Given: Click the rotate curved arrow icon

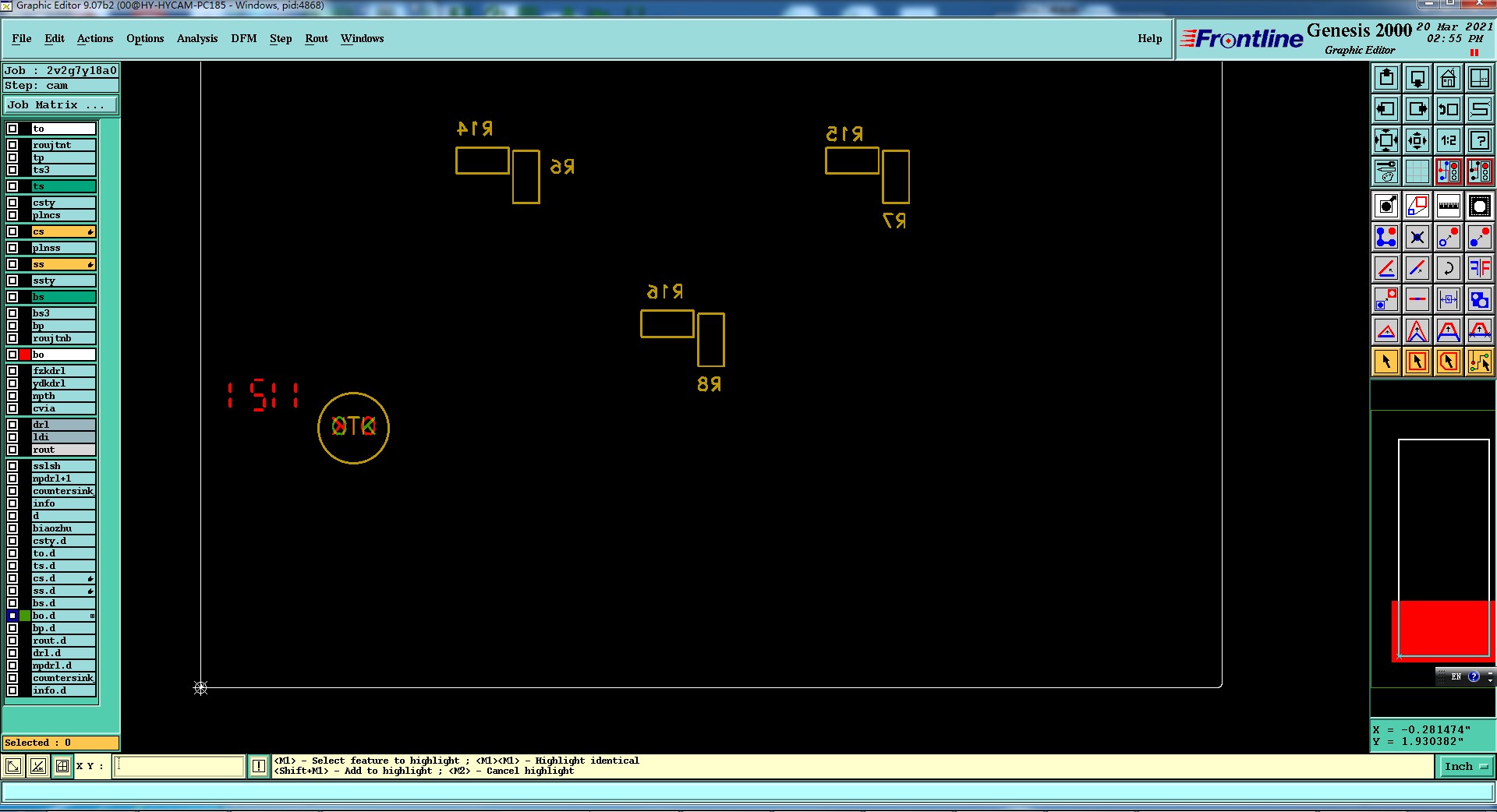Looking at the screenshot, I should (1449, 269).
